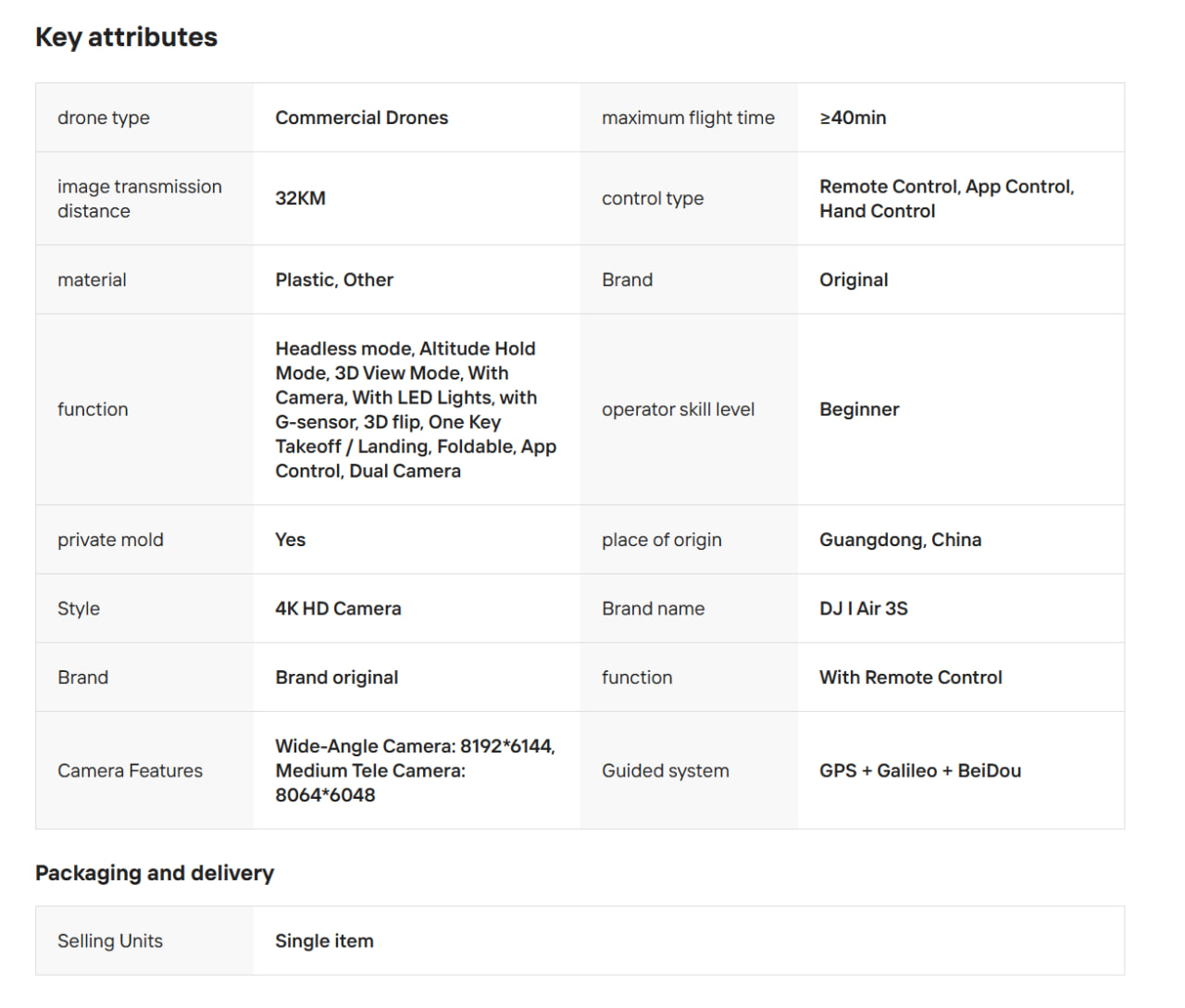This screenshot has height=1008, width=1185.
Task: Click the 32KM transmission distance value
Action: (300, 198)
